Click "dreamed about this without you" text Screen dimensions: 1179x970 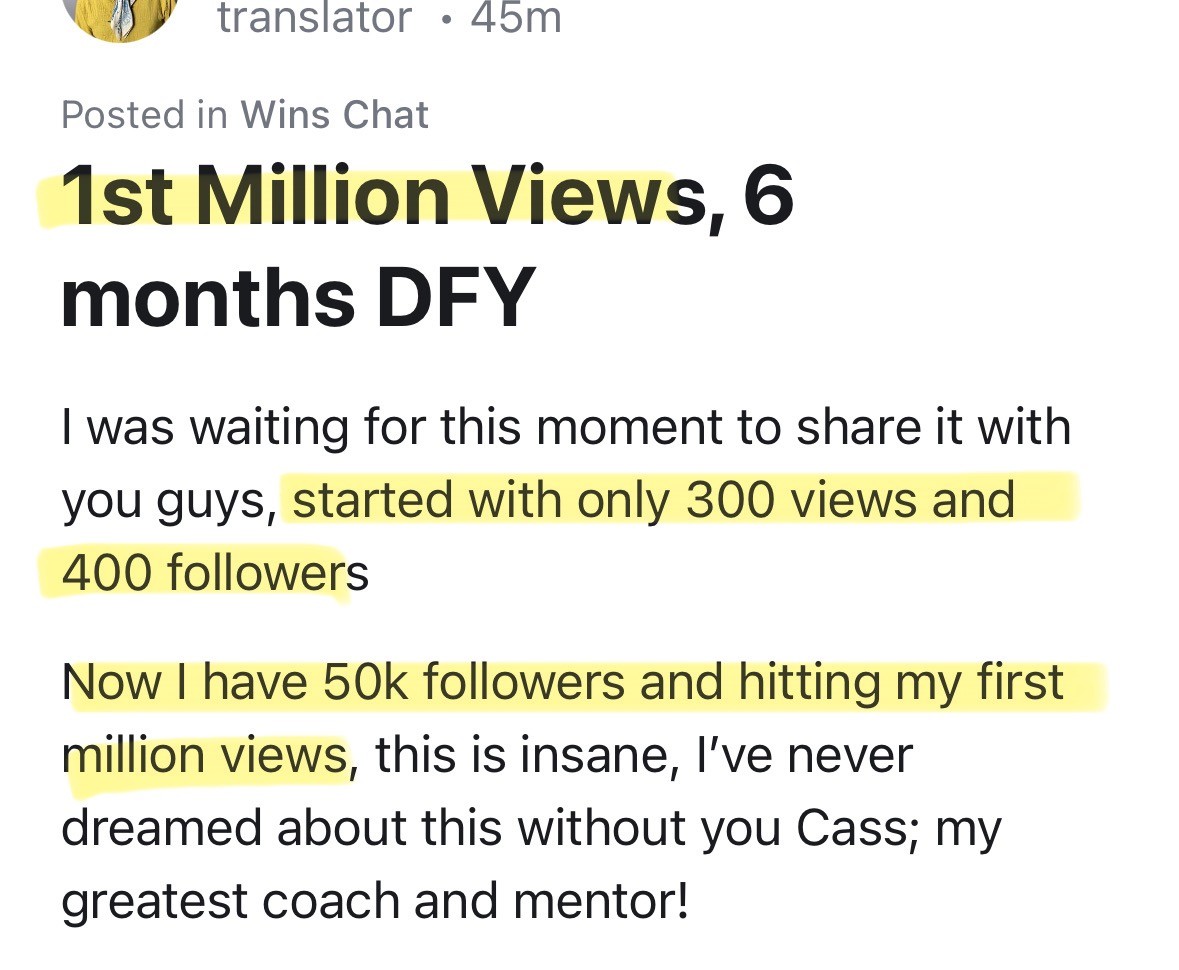pyautogui.click(x=421, y=828)
